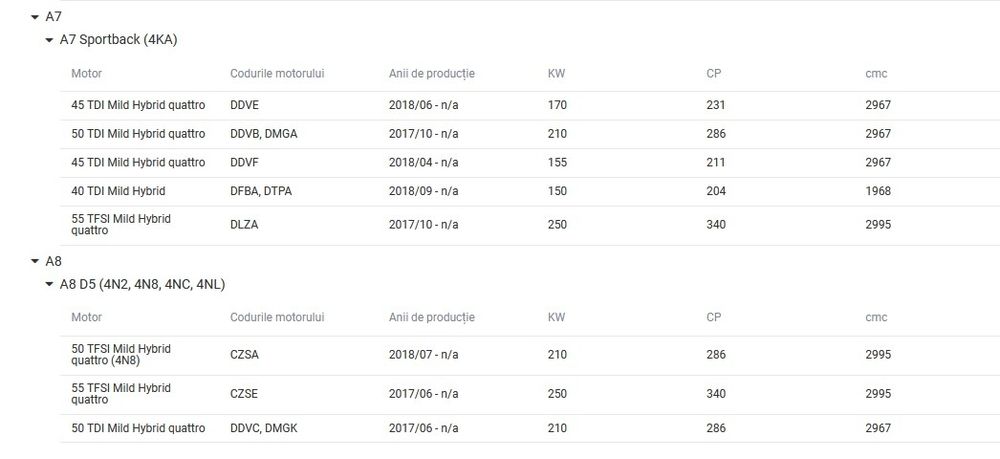
Task: Click Codurile motorului header in A7 table
Action: coord(277,74)
